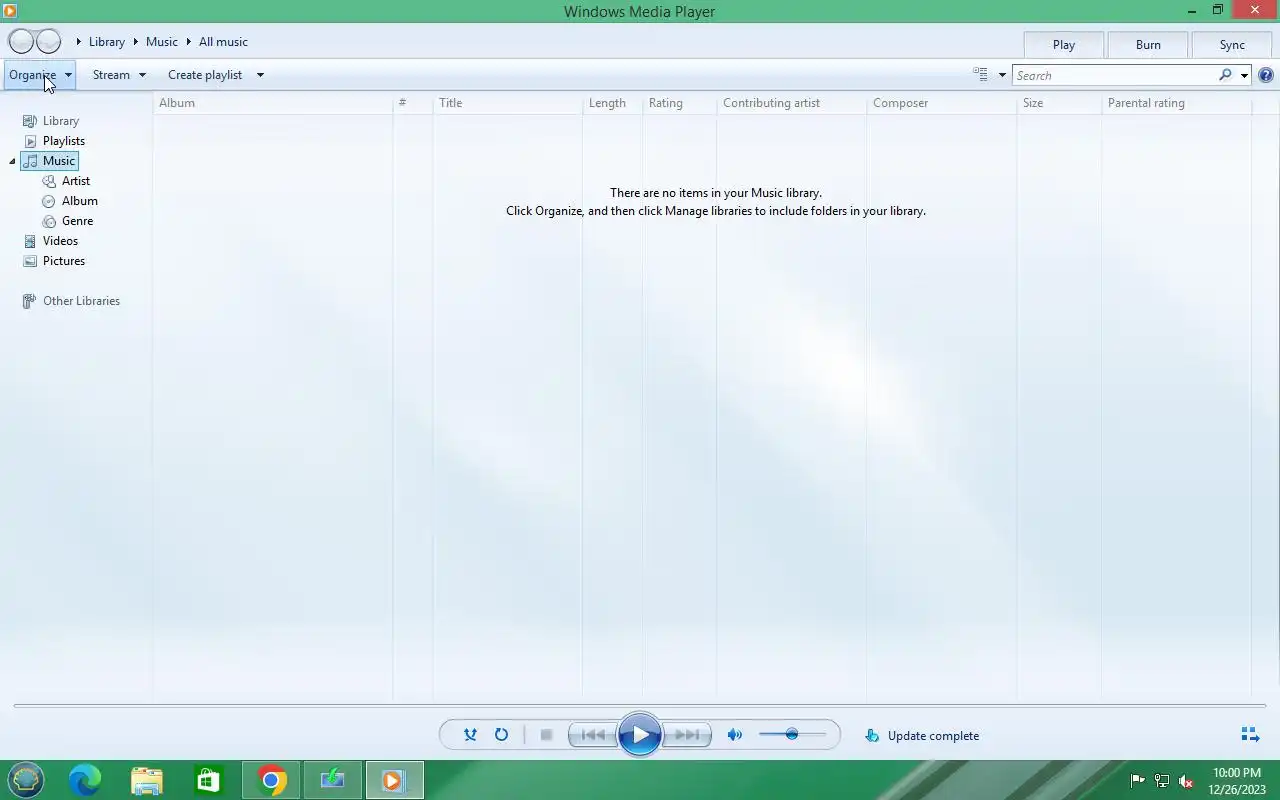Open the Stream menu
1280x800 pixels.
119,75
